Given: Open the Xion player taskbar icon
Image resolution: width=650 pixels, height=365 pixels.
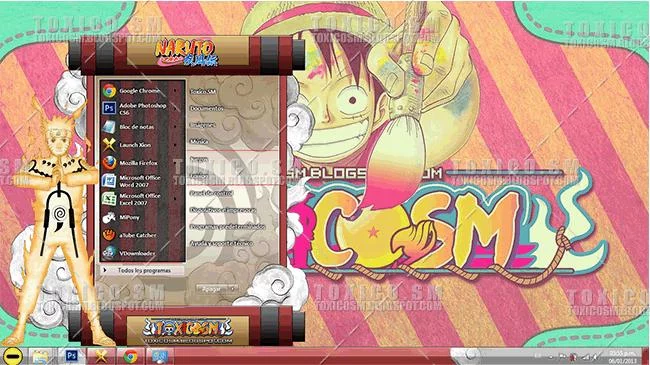Looking at the screenshot, I should point(101,356).
